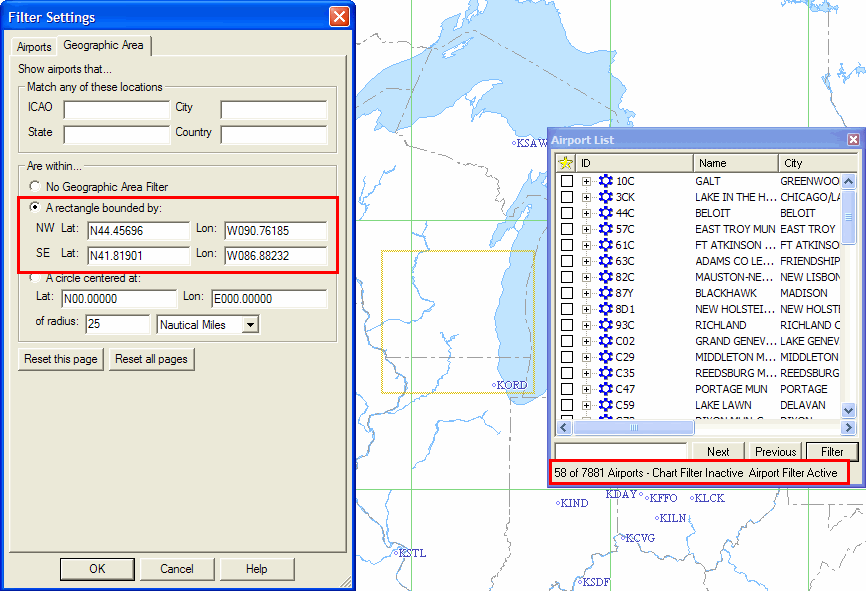
Task: Click Reset all pages button
Action: pyautogui.click(x=151, y=359)
